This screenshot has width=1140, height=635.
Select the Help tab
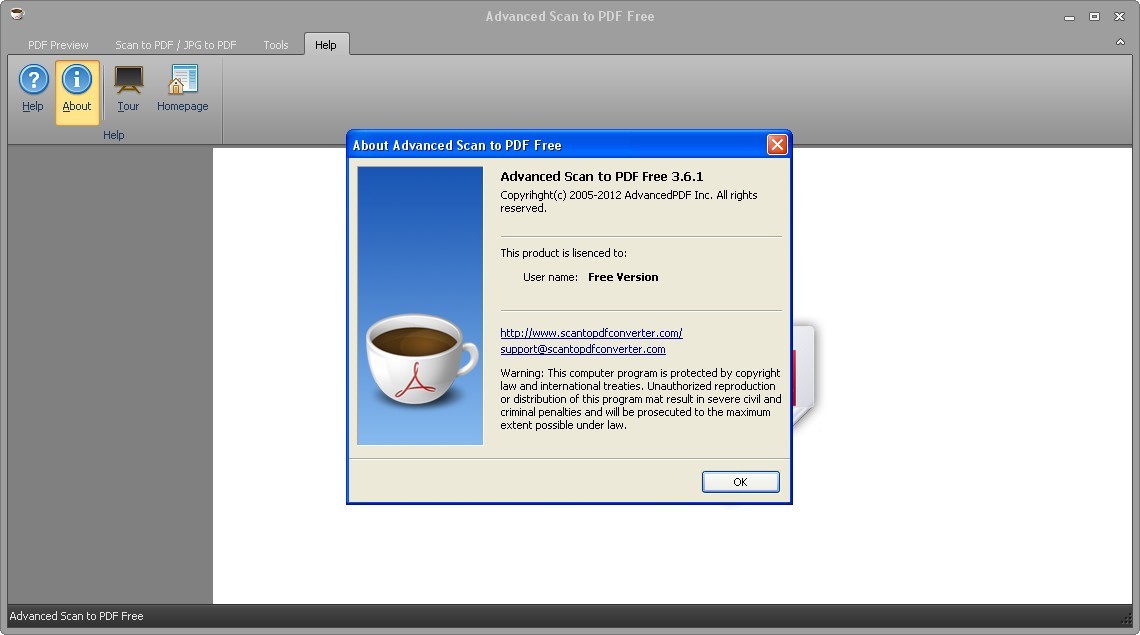point(326,45)
